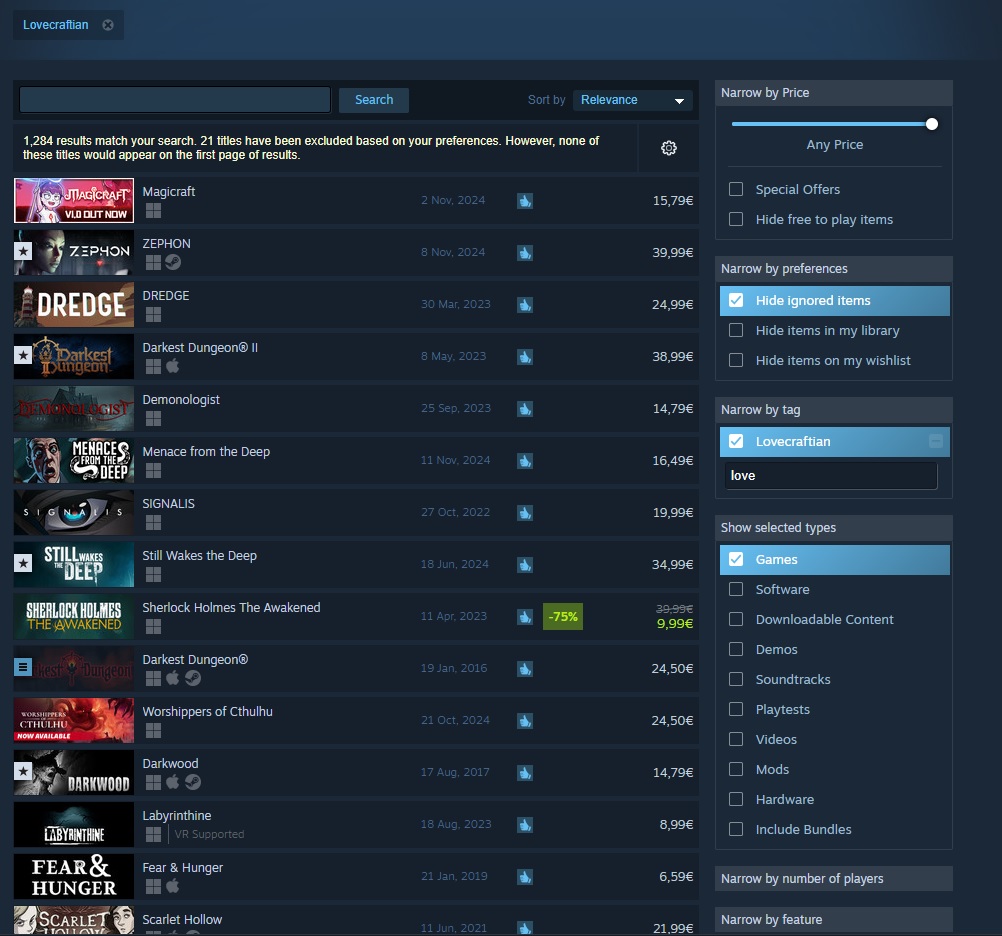Open the SIGNALIS game listing
This screenshot has width=1002, height=936.
click(x=169, y=503)
